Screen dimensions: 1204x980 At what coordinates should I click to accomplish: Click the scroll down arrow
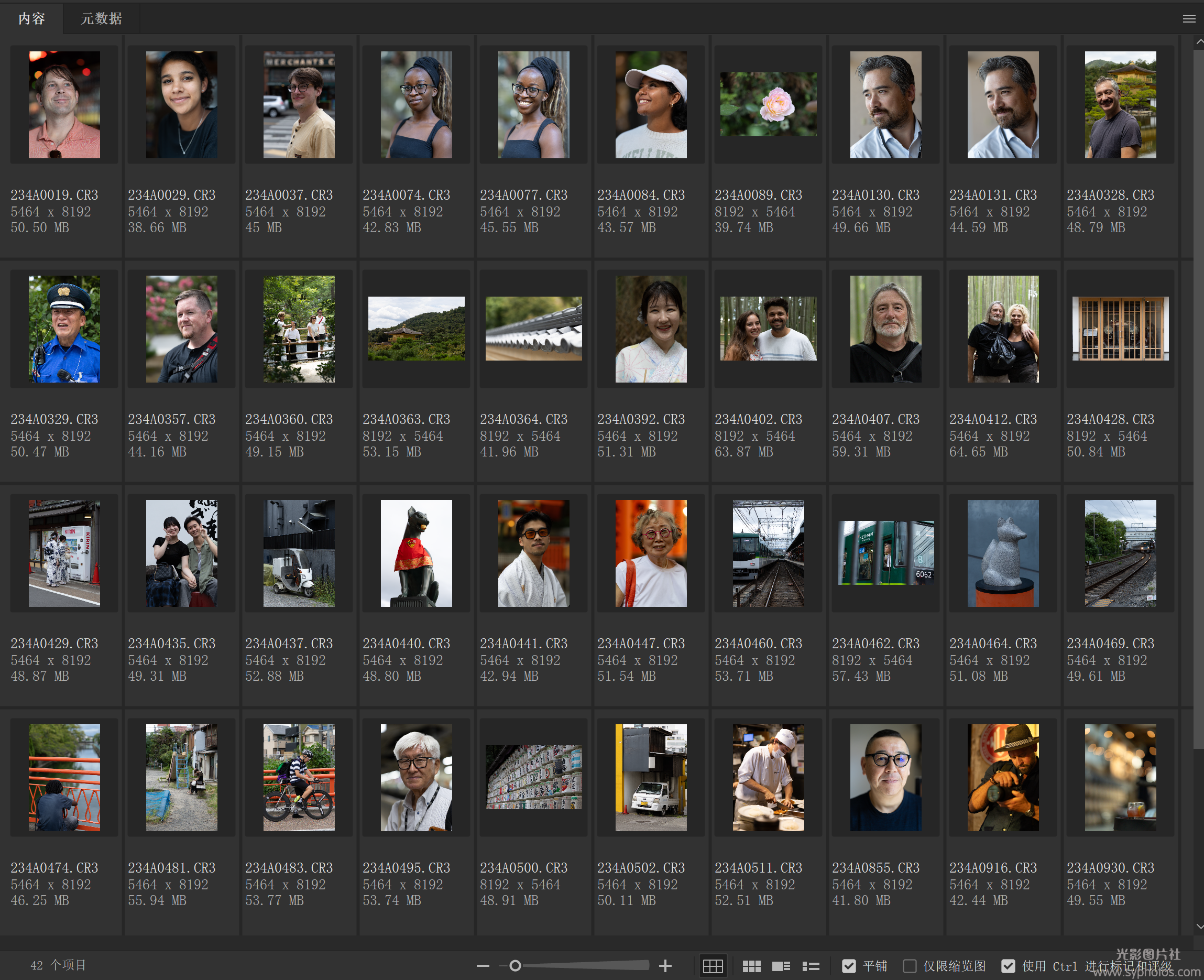[x=1199, y=927]
